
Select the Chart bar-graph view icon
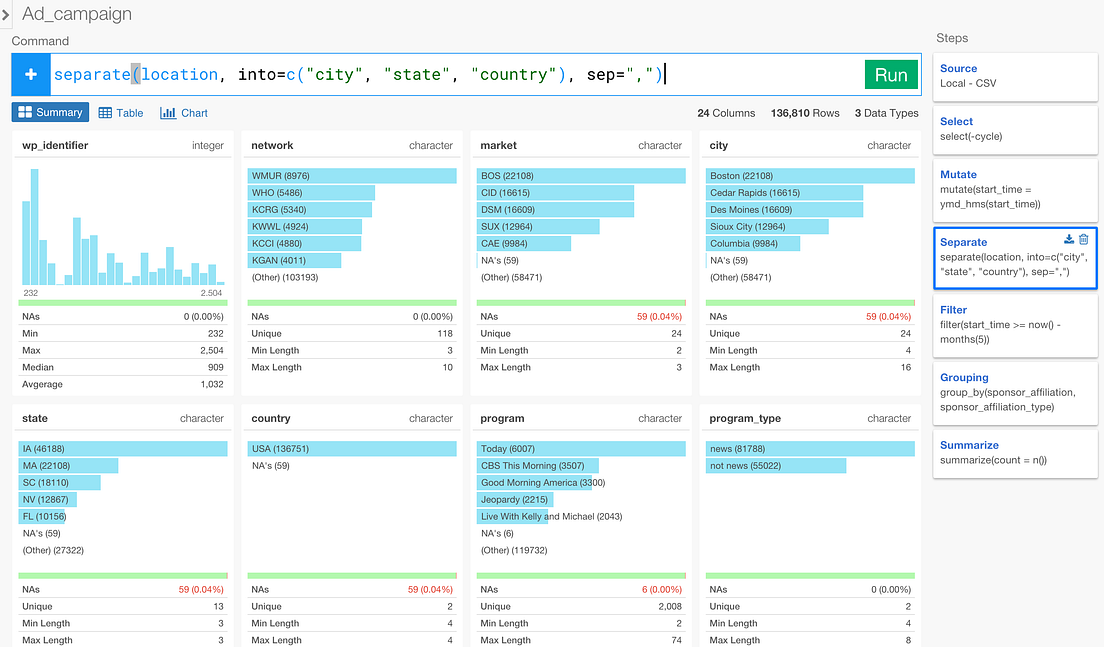click(x=168, y=112)
